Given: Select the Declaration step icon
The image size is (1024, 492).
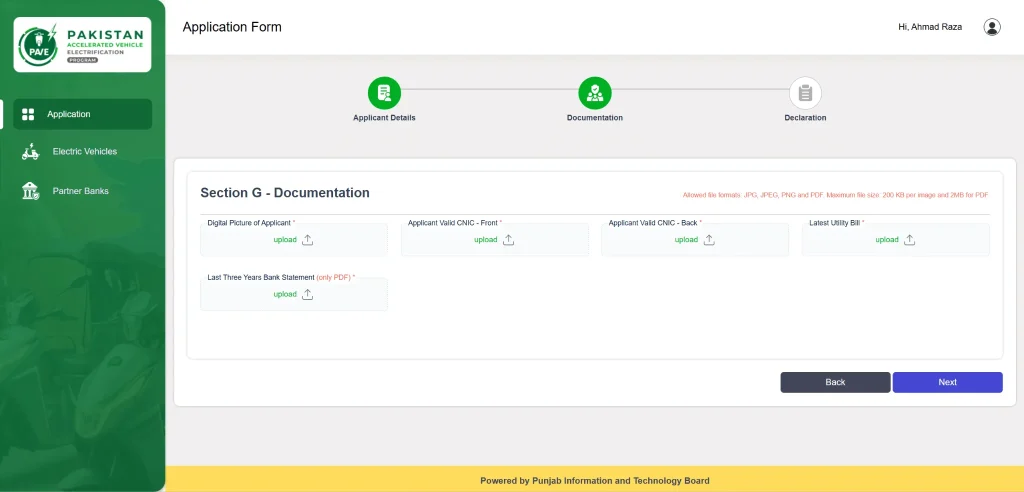Looking at the screenshot, I should (805, 93).
